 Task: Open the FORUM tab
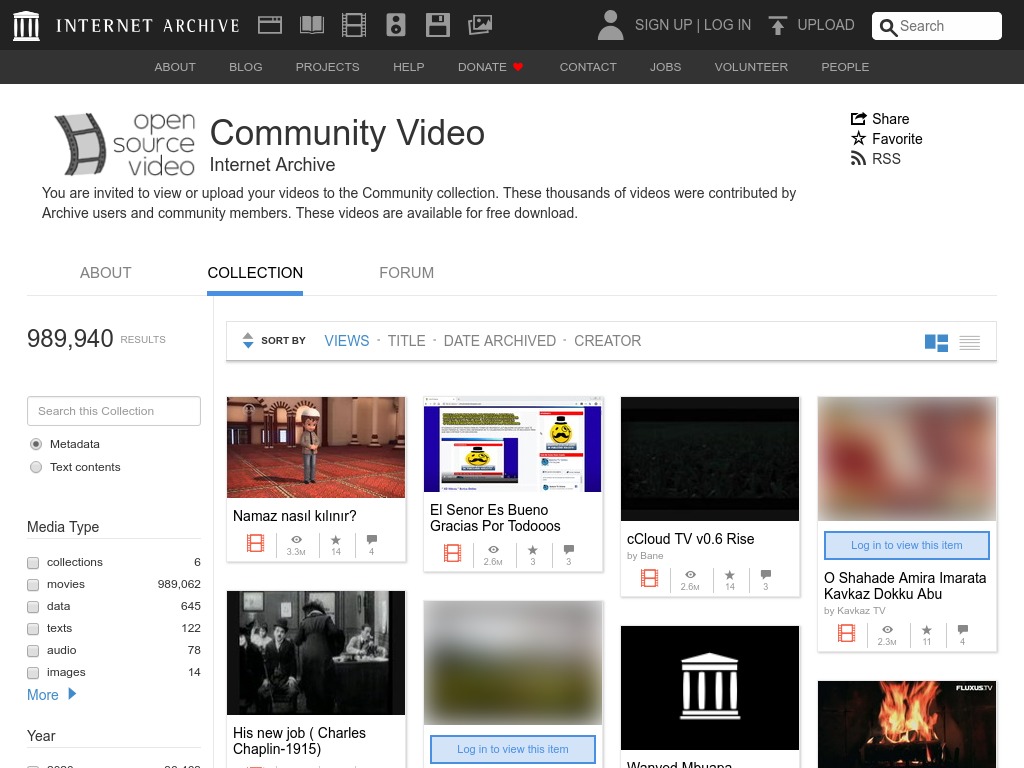pyautogui.click(x=406, y=273)
